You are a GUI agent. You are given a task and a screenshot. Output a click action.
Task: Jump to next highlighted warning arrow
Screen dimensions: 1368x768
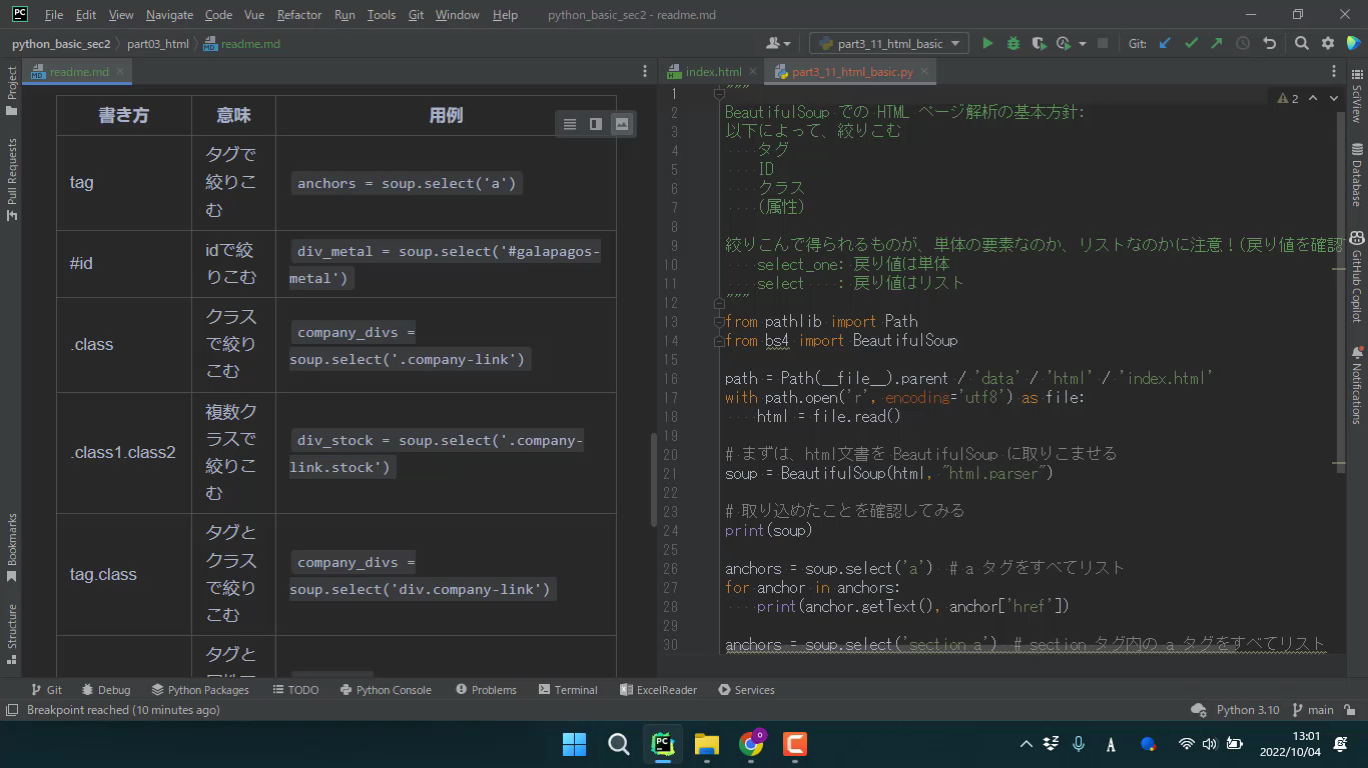coord(1335,98)
